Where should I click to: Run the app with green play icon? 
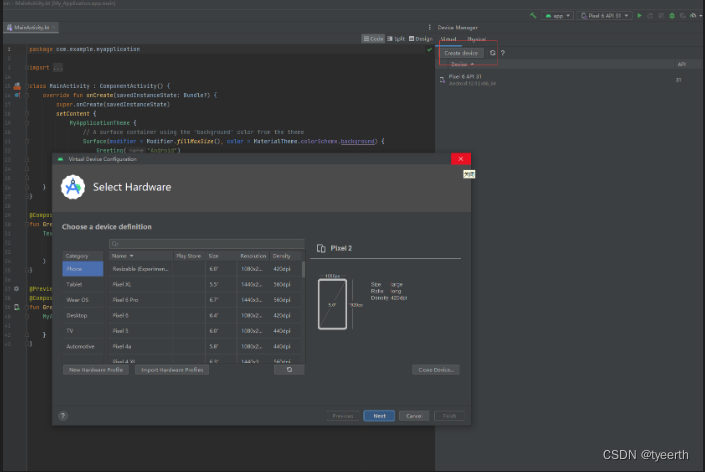(x=639, y=16)
